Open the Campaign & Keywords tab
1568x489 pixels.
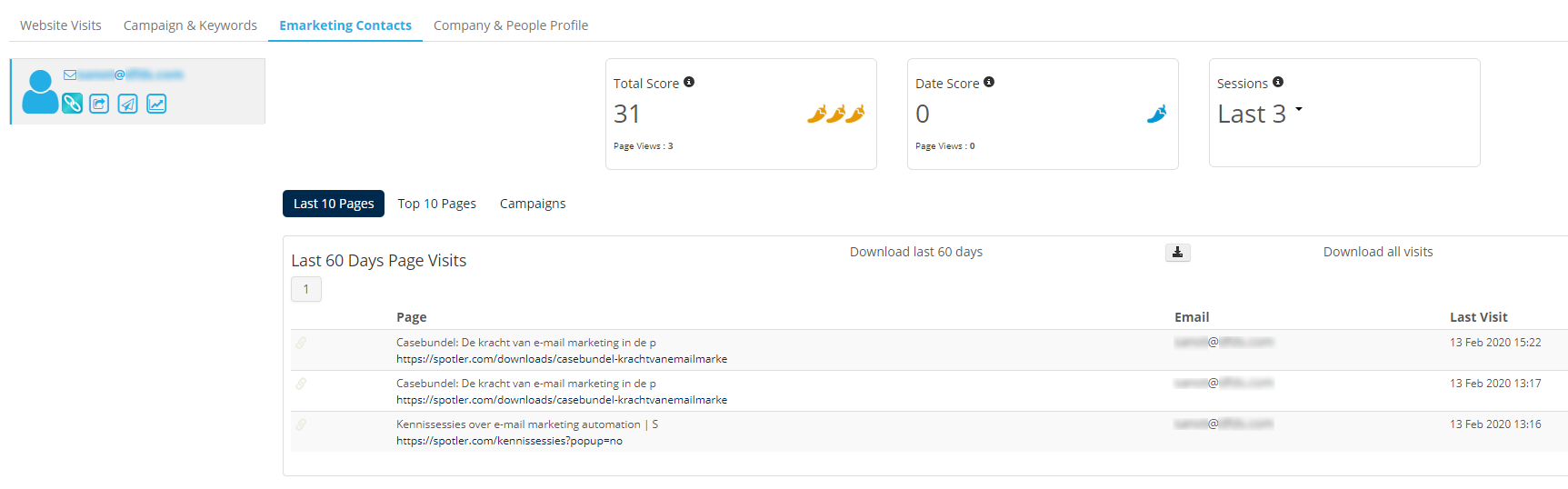tap(190, 25)
